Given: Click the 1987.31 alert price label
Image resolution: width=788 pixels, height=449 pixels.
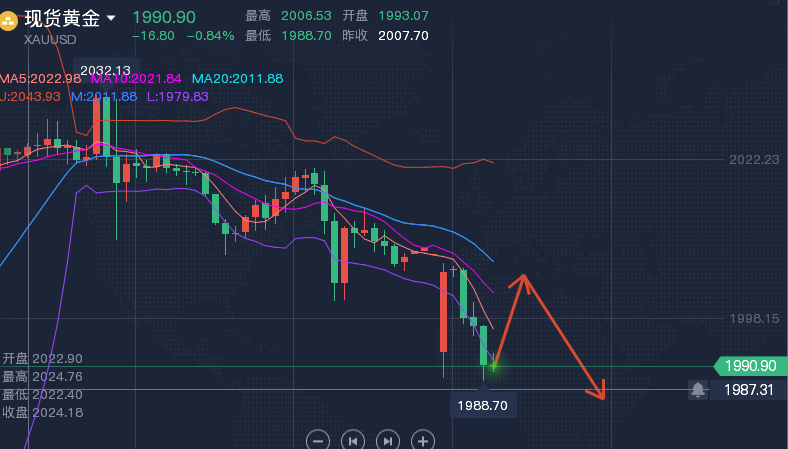Looking at the screenshot, I should 750,390.
